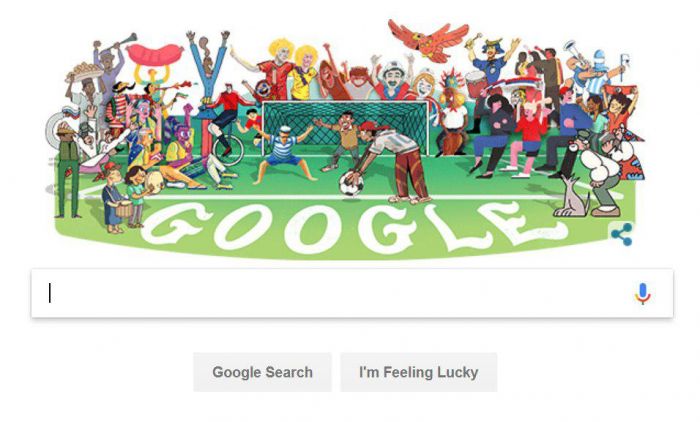Click the grey howling dog

pos(571,197)
